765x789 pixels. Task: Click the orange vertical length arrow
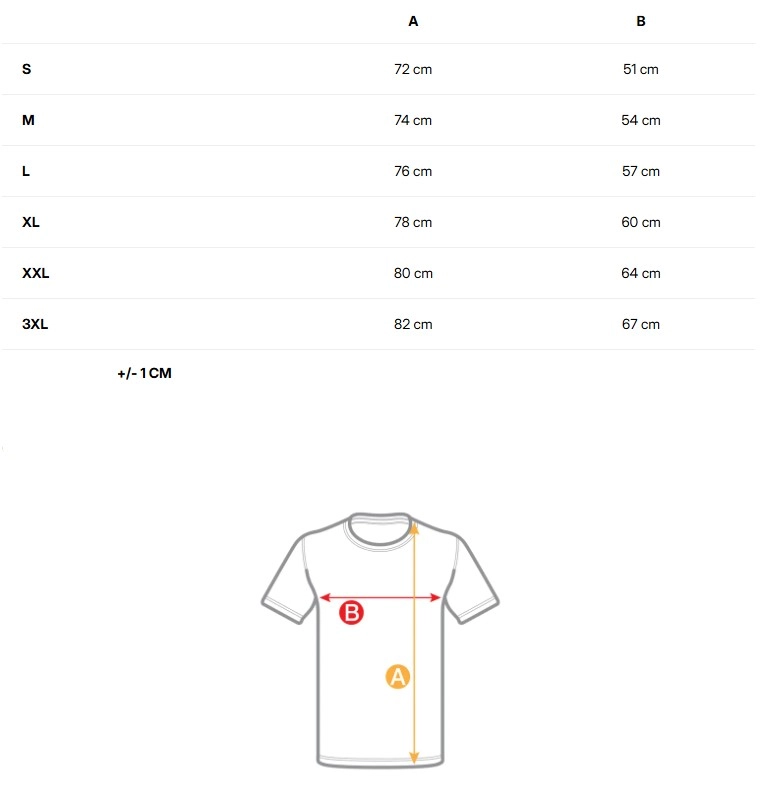coord(414,643)
